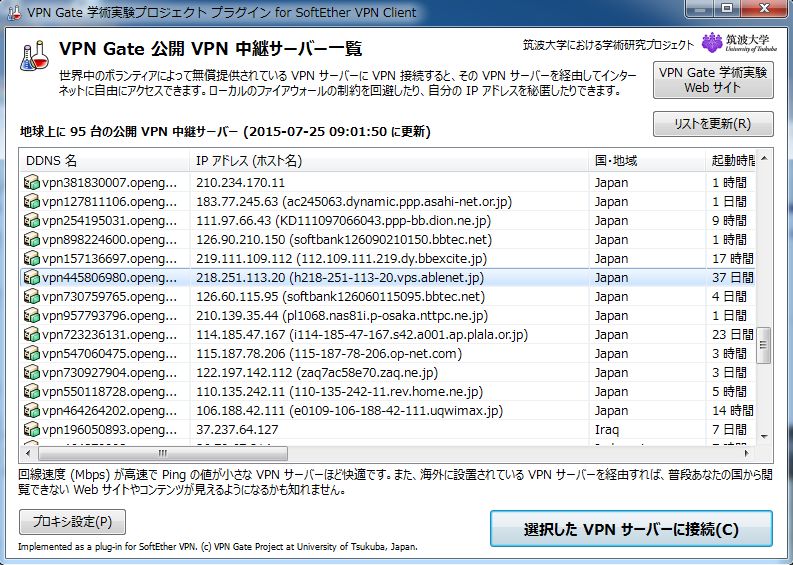Viewport: 793px width, 565px height.
Task: Click the VPN Gate flask logo icon
Action: [x=34, y=56]
